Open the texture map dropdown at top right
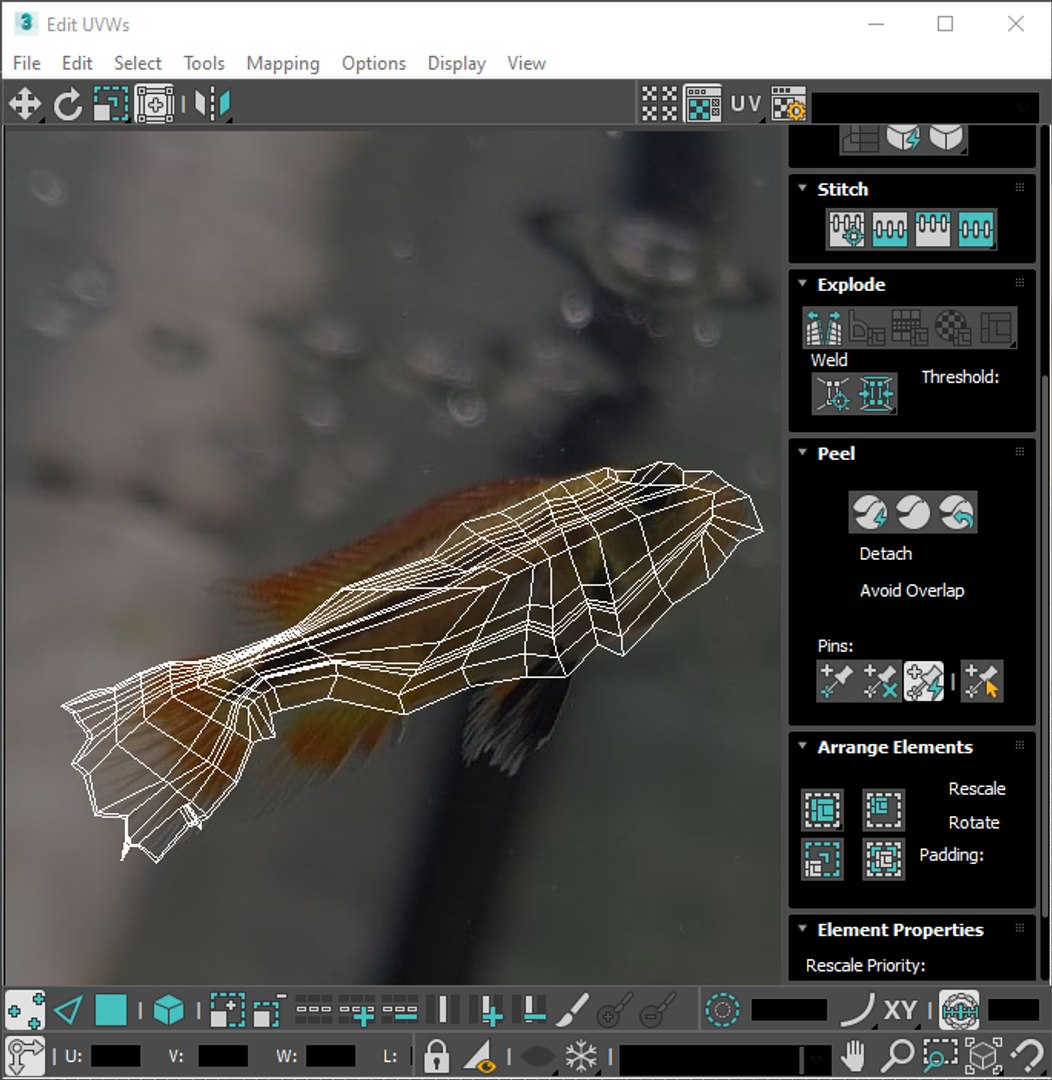Image resolution: width=1052 pixels, height=1080 pixels. click(x=926, y=107)
